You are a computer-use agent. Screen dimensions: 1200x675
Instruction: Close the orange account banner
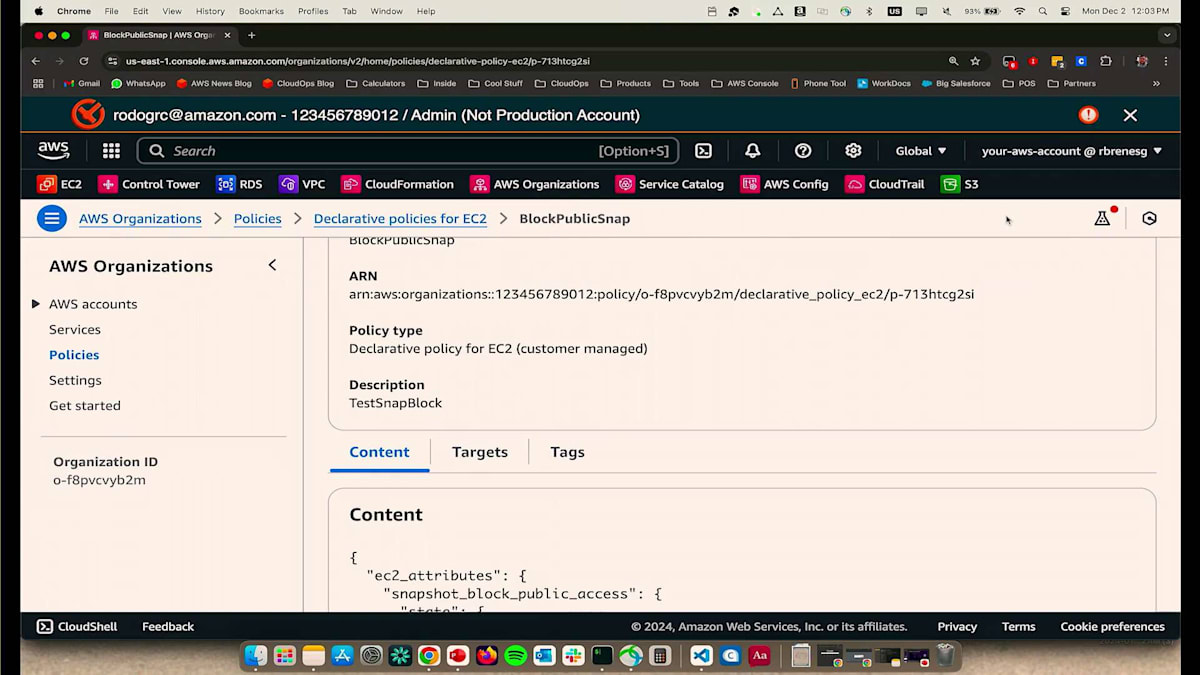[1130, 115]
